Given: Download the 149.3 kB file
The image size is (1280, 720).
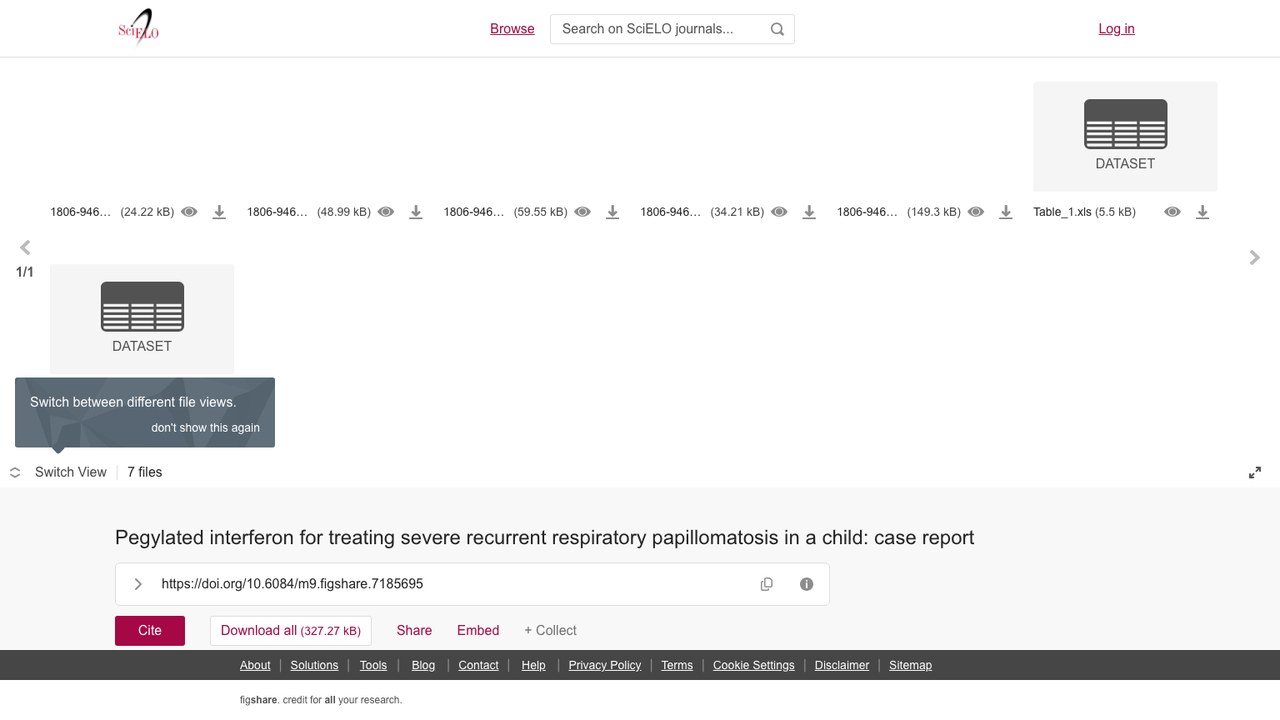Looking at the screenshot, I should (1006, 212).
